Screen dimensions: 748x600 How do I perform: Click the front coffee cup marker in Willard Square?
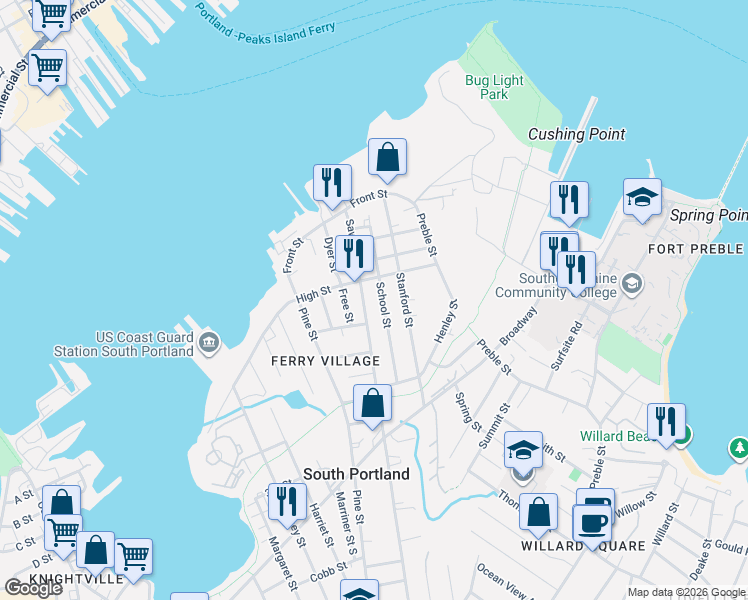click(592, 528)
